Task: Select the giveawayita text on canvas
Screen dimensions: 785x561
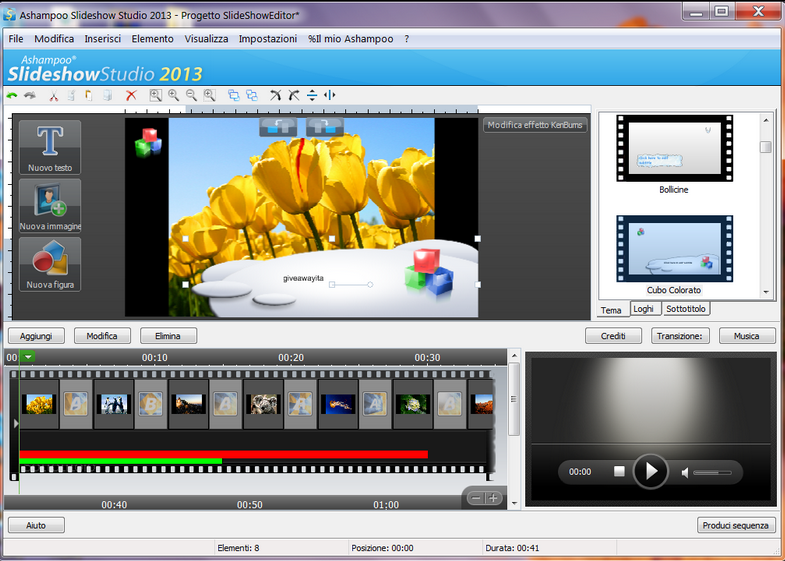Action: coord(303,278)
